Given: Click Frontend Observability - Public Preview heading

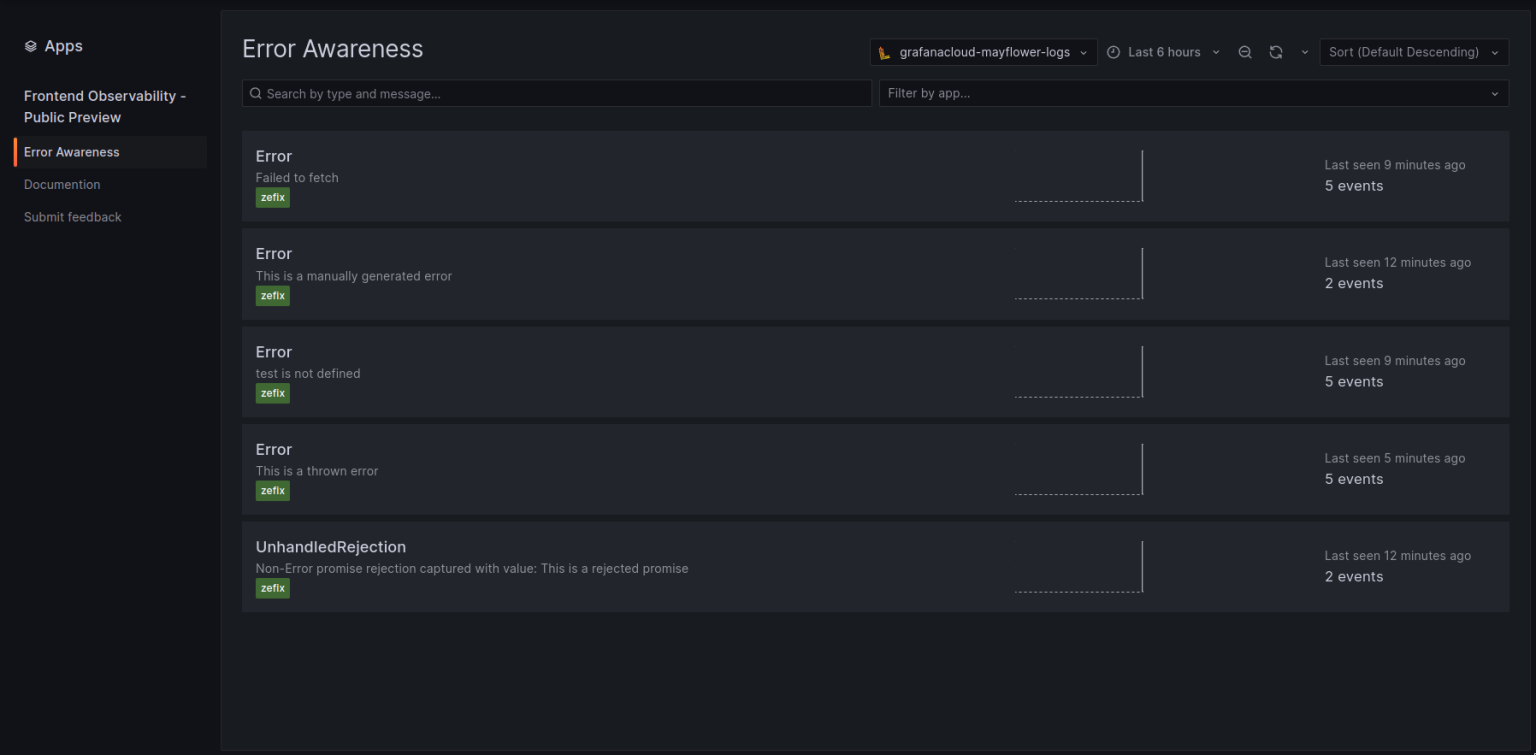Looking at the screenshot, I should [x=104, y=106].
